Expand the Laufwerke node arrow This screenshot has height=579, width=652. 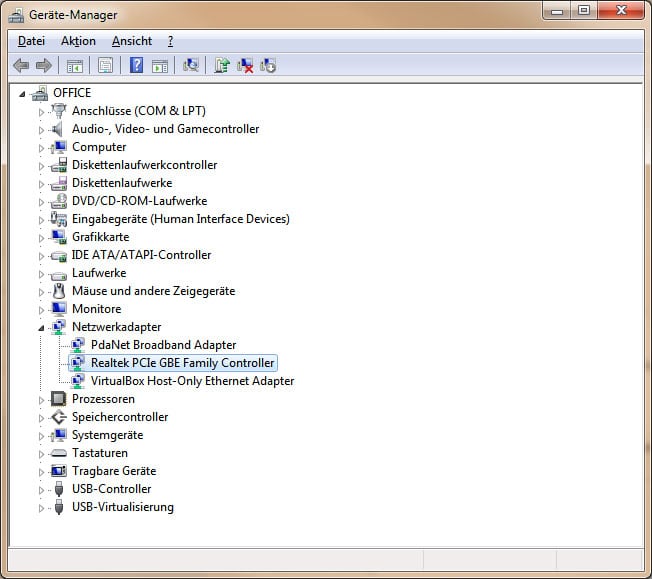click(x=41, y=274)
